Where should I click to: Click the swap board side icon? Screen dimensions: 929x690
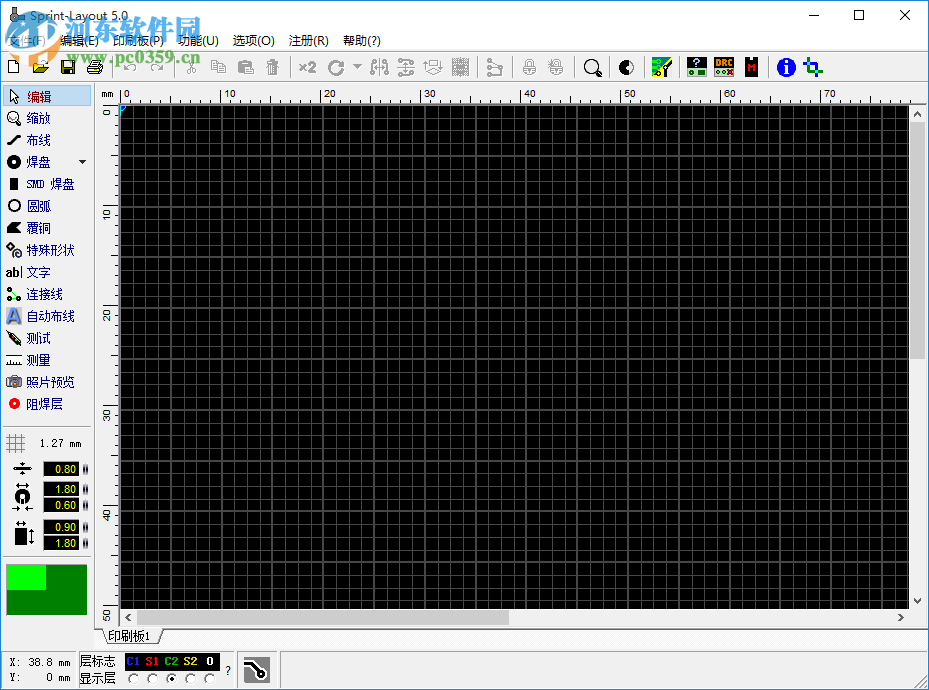[433, 67]
